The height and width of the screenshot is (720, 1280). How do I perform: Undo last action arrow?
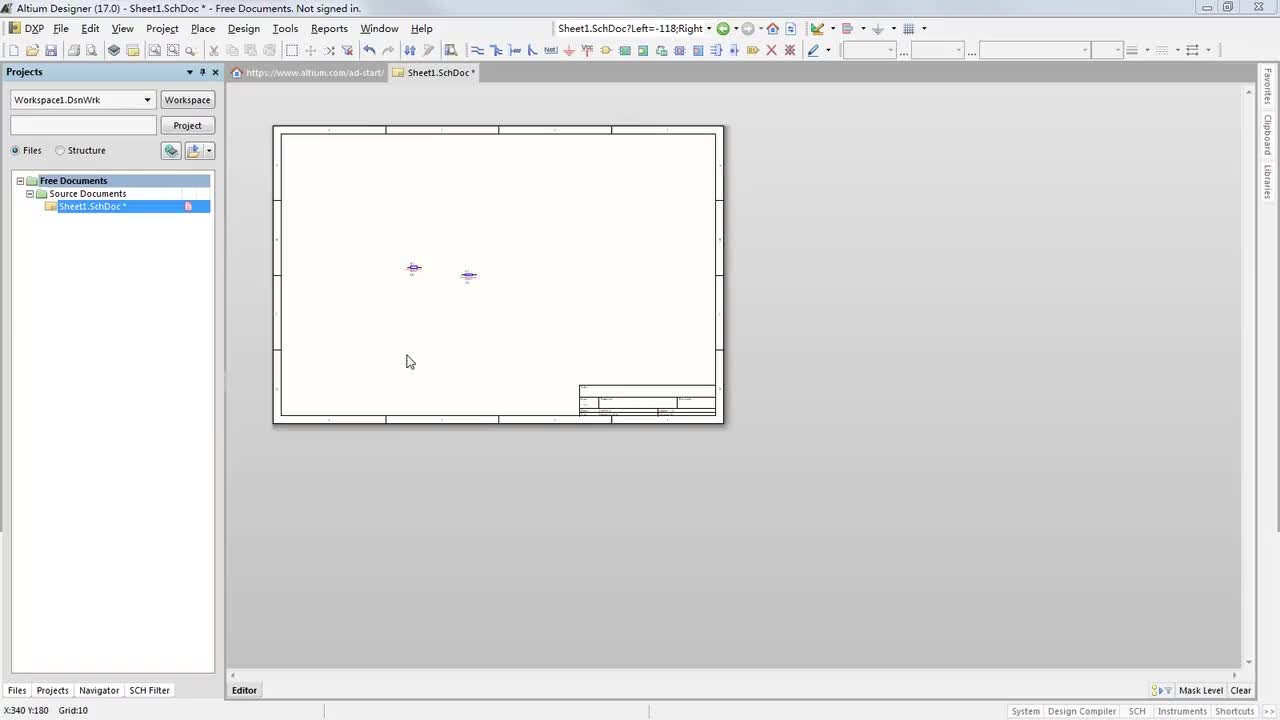[x=369, y=50]
